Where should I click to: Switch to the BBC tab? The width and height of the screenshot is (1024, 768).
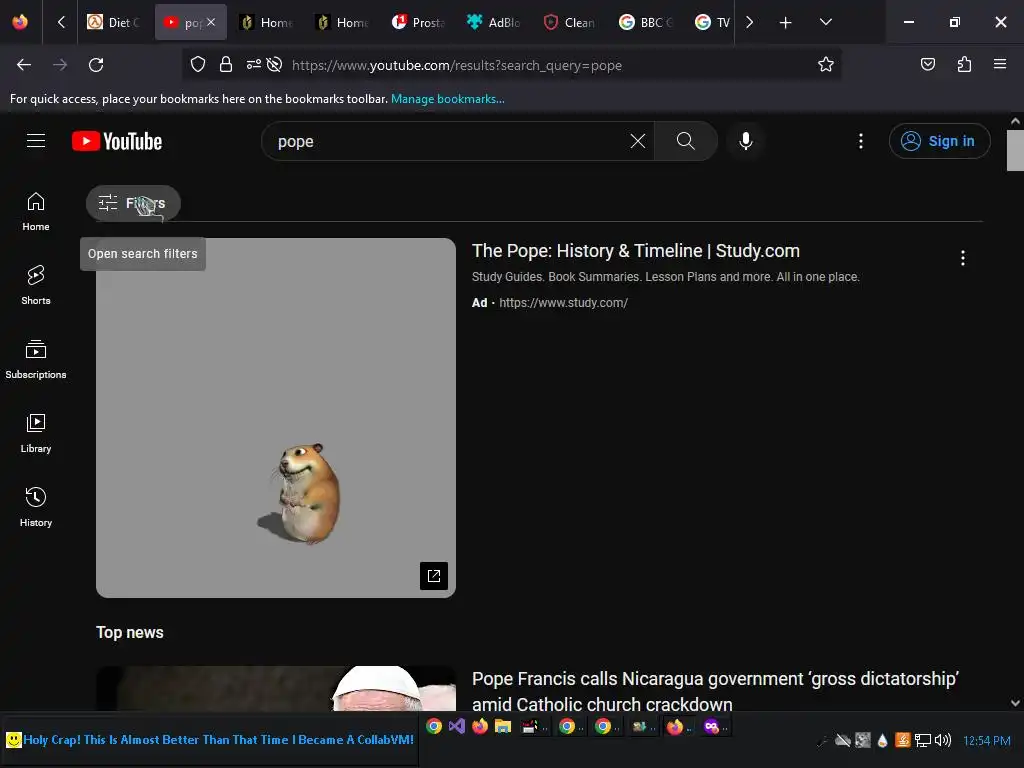click(x=645, y=22)
